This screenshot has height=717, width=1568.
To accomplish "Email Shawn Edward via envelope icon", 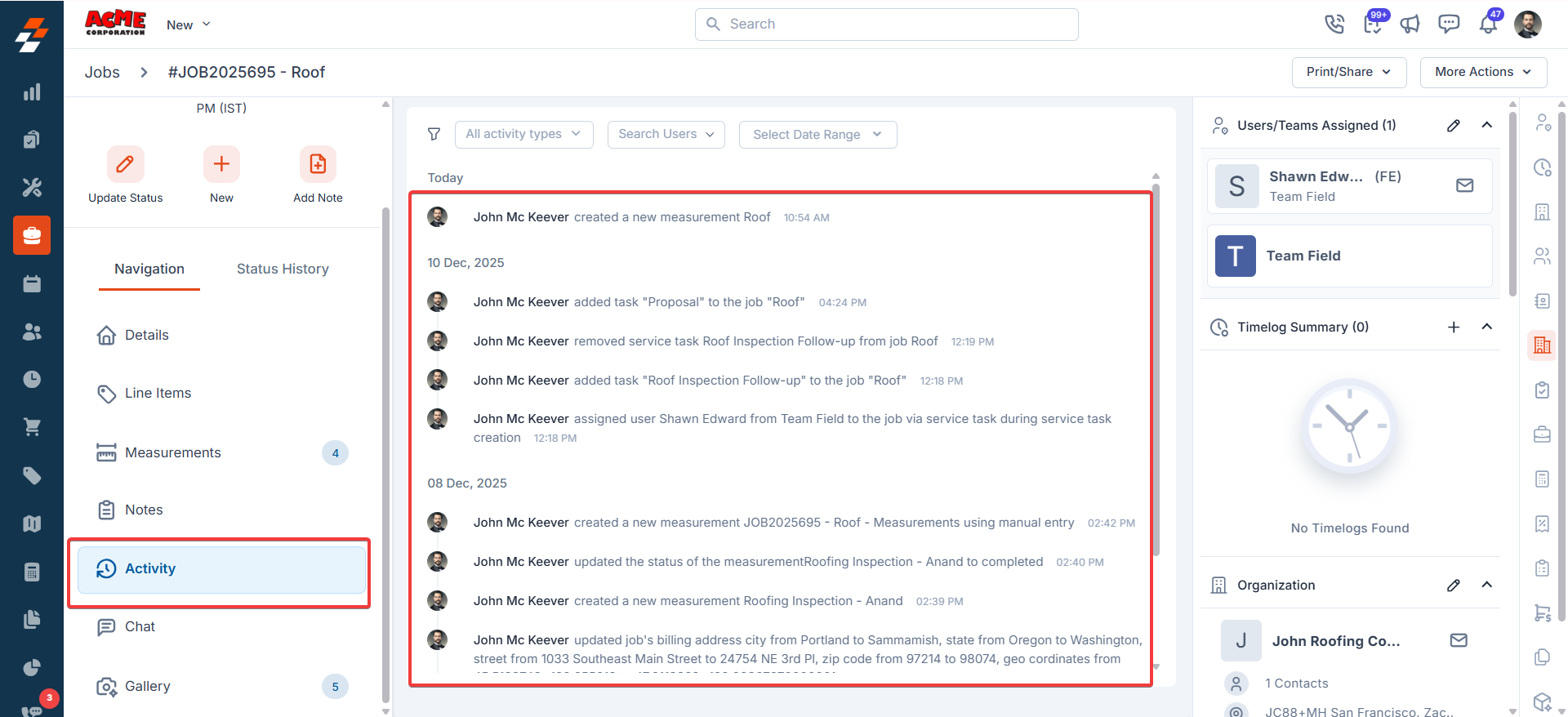I will [1465, 185].
